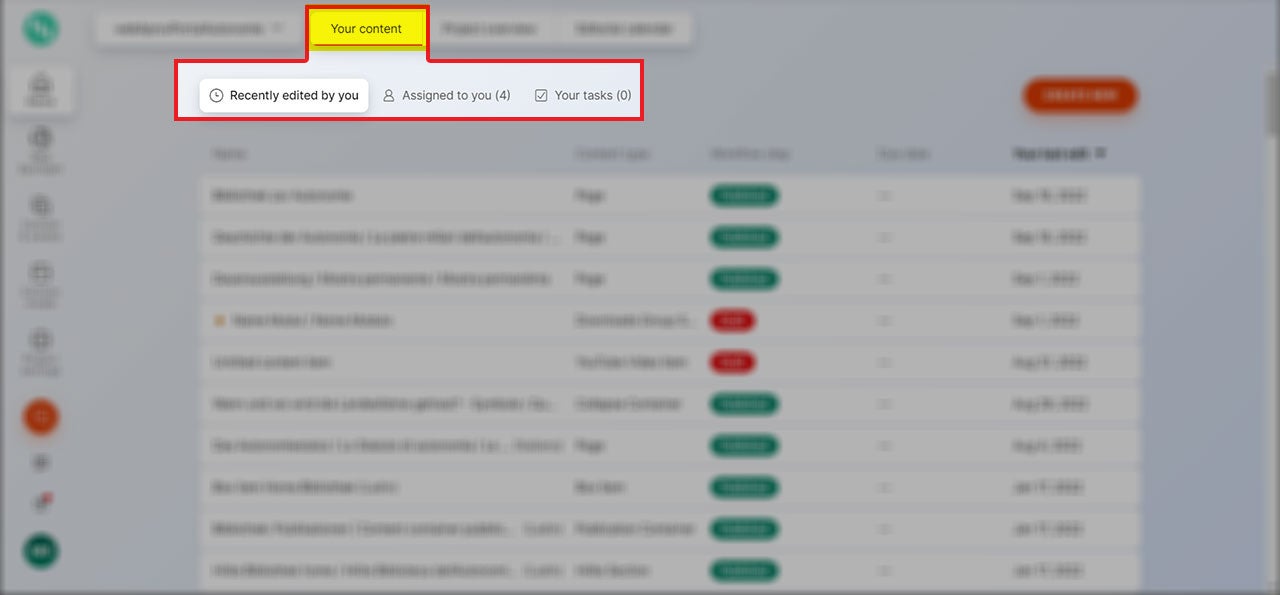Click the clock icon beside Recently edited
This screenshot has width=1280, height=595.
(216, 96)
